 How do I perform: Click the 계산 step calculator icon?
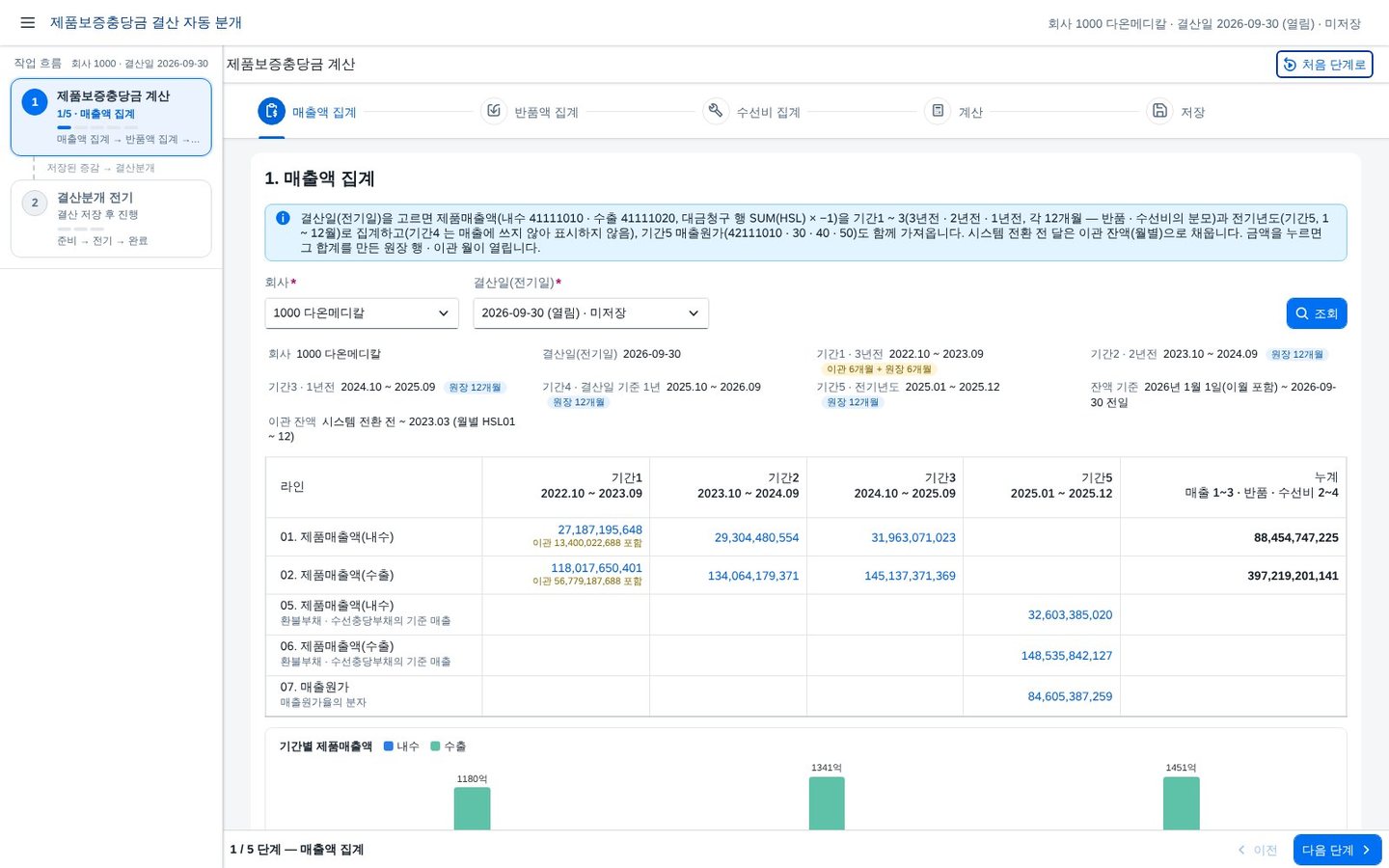[938, 112]
